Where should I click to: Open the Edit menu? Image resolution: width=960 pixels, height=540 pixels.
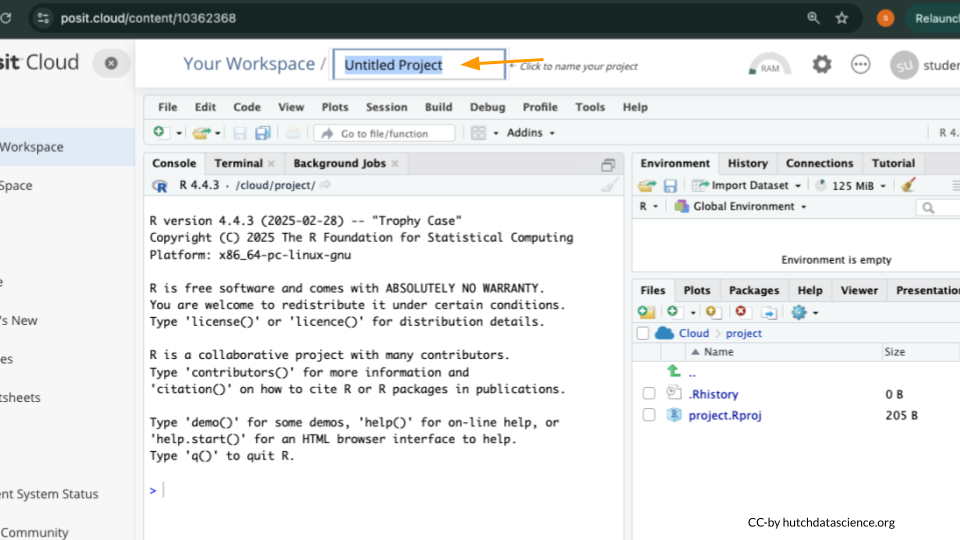[x=205, y=107]
